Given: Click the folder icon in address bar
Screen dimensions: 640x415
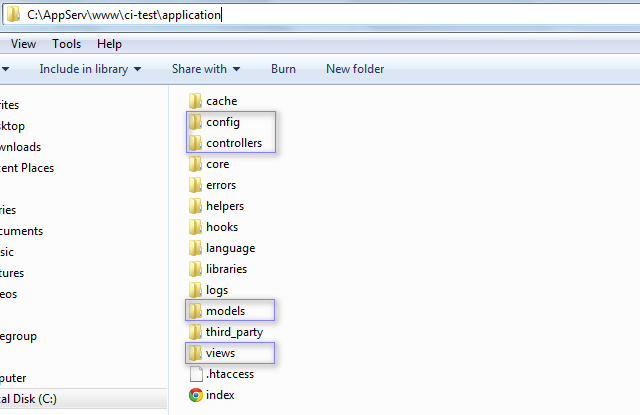Looking at the screenshot, I should (13, 14).
